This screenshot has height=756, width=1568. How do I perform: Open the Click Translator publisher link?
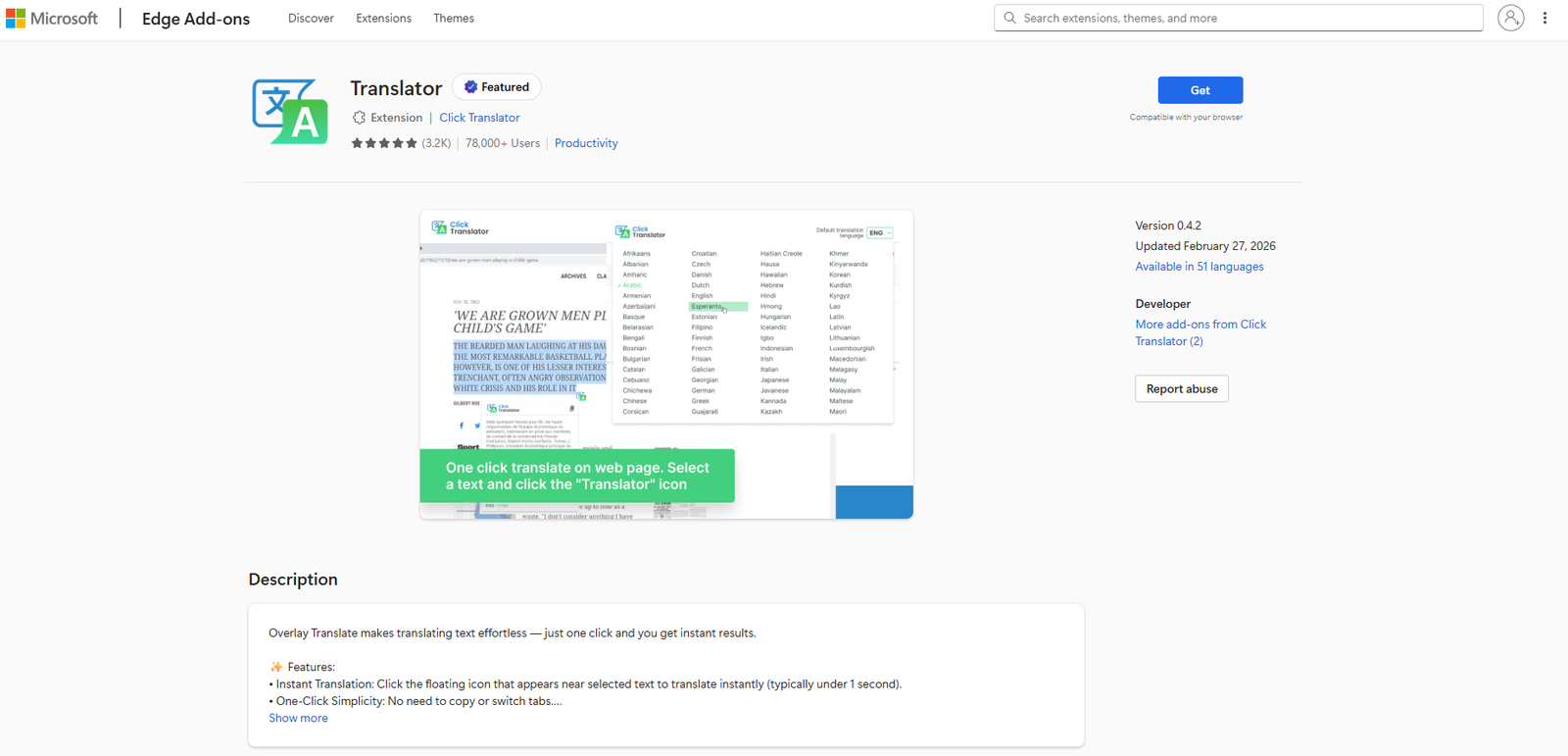tap(479, 118)
